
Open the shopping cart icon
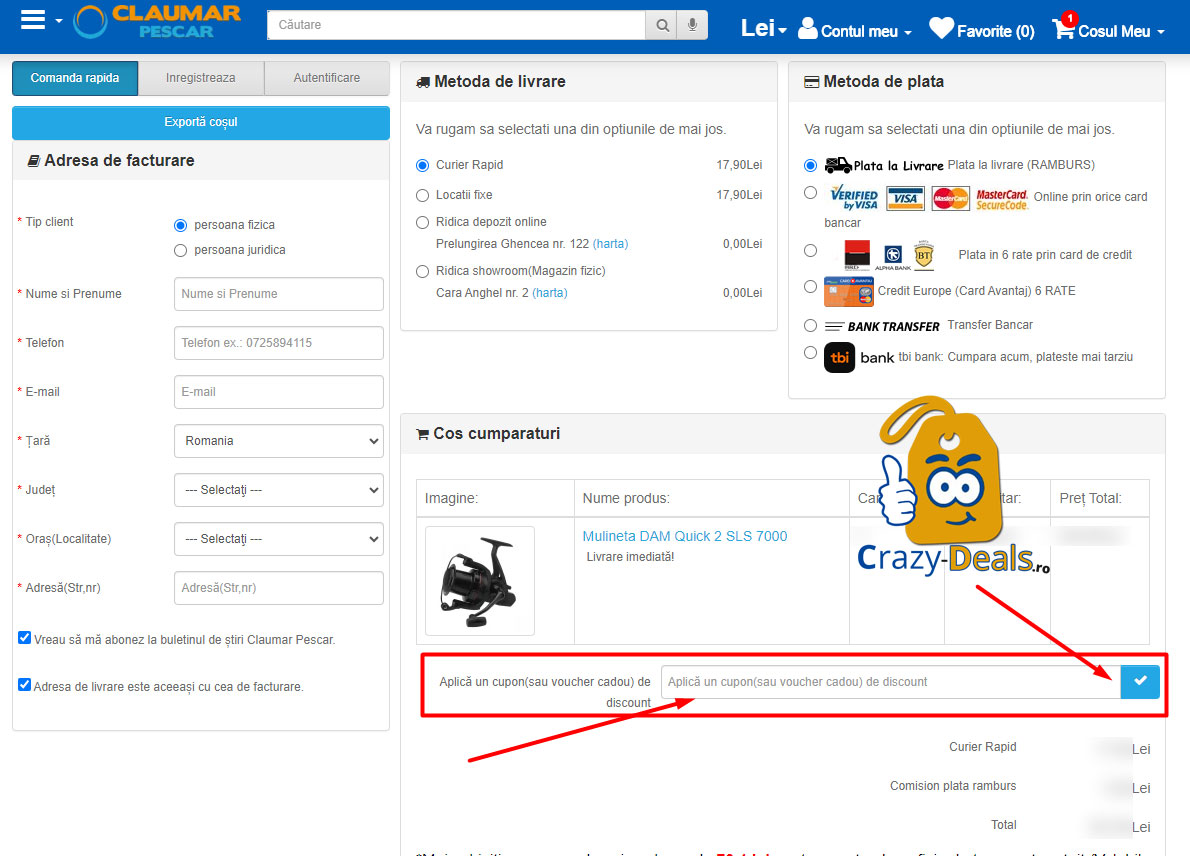[1063, 27]
